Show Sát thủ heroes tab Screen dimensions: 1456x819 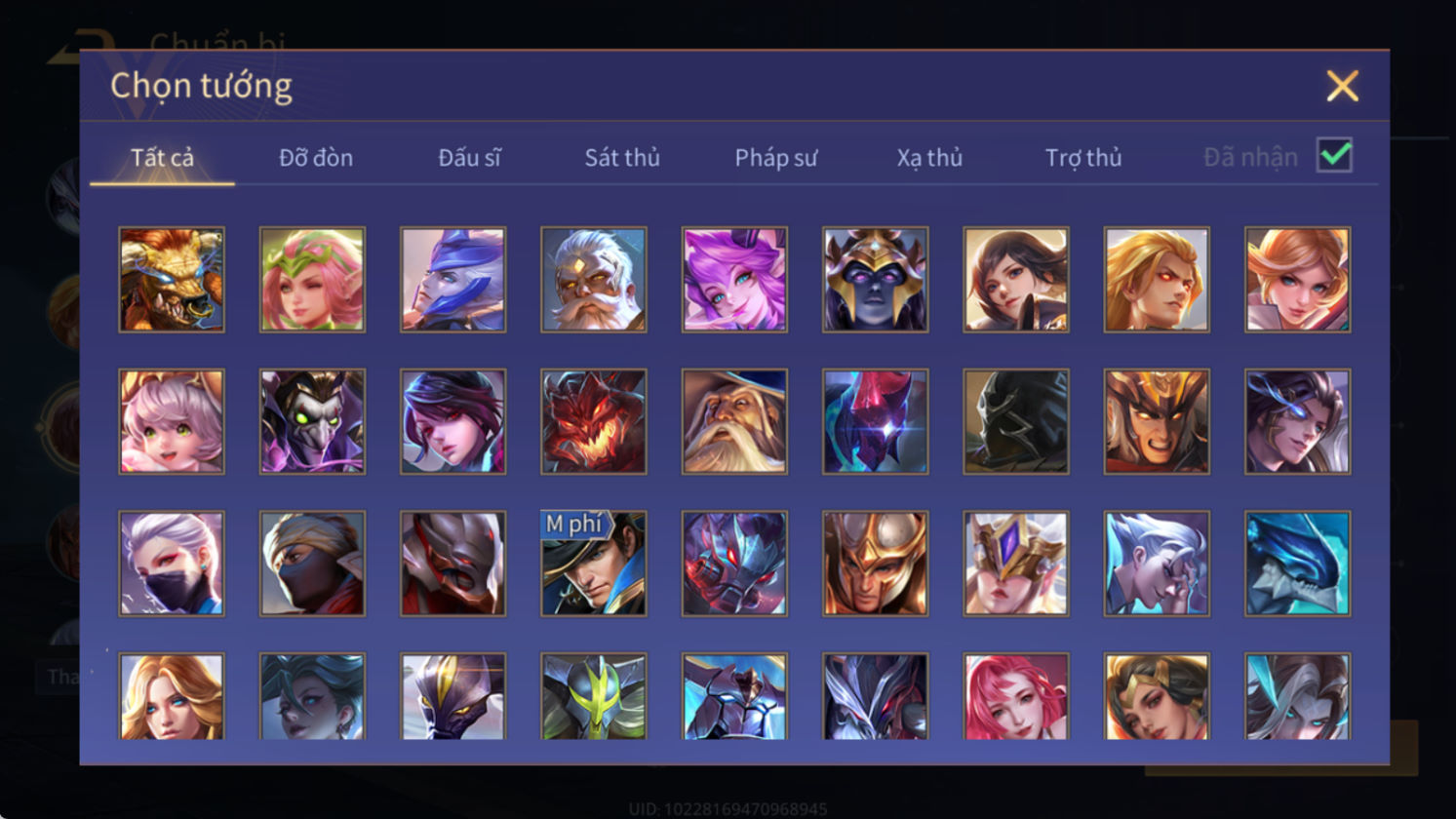pos(622,157)
